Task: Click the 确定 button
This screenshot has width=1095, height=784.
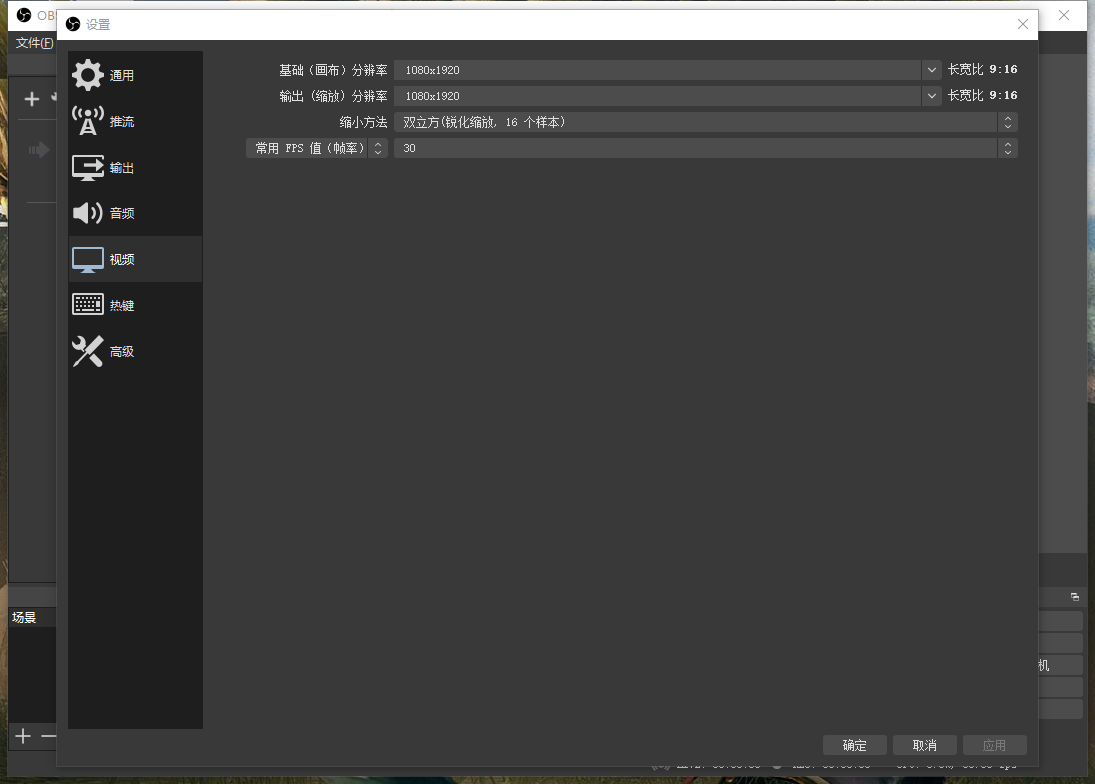Action: (855, 745)
